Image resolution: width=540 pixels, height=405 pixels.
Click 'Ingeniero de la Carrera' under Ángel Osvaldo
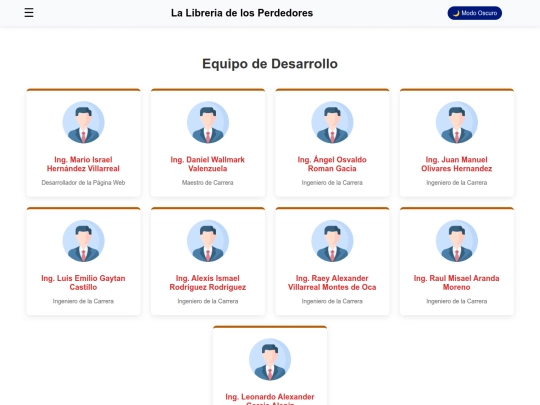(332, 183)
